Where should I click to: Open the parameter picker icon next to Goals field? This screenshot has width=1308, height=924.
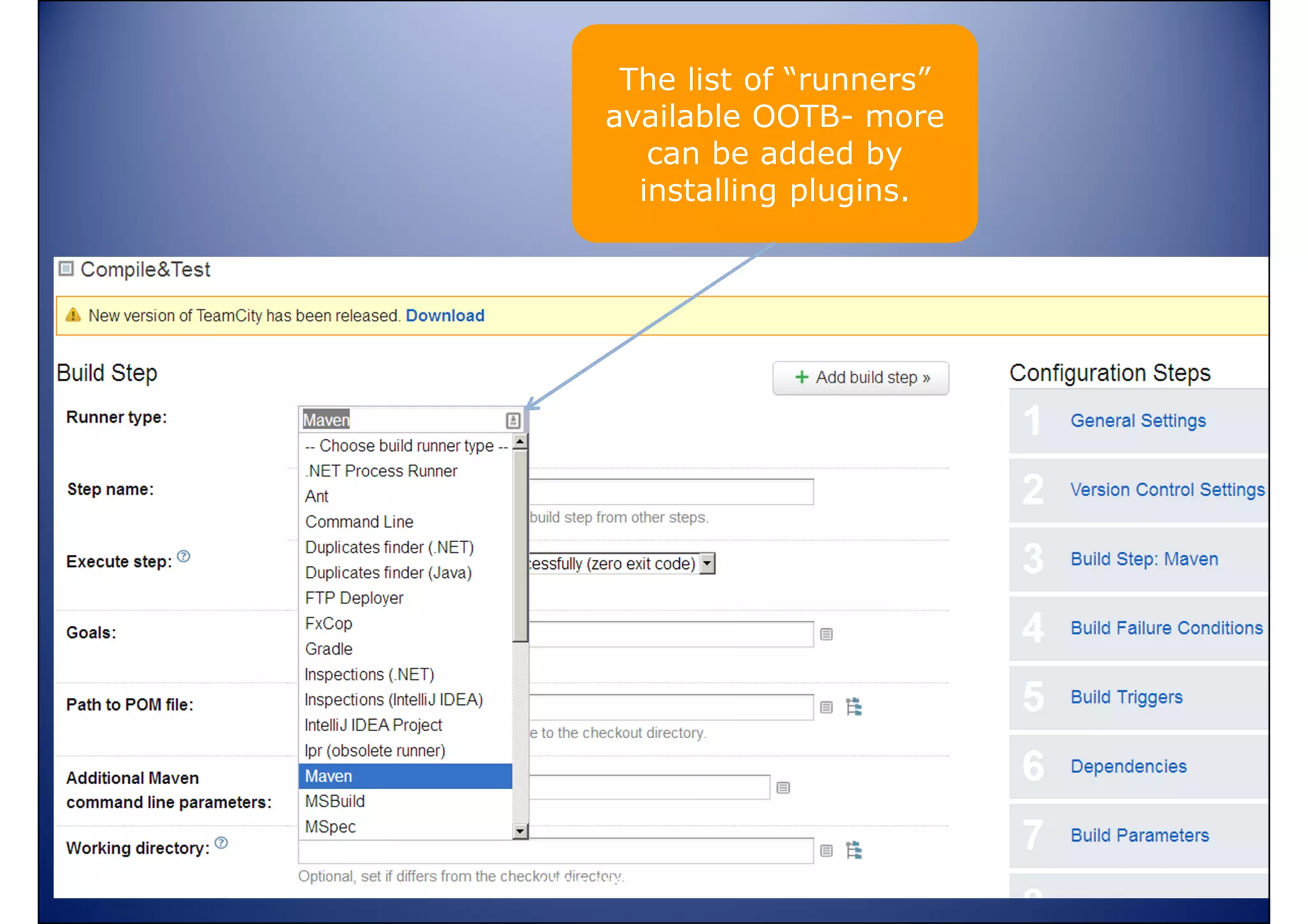point(826,634)
